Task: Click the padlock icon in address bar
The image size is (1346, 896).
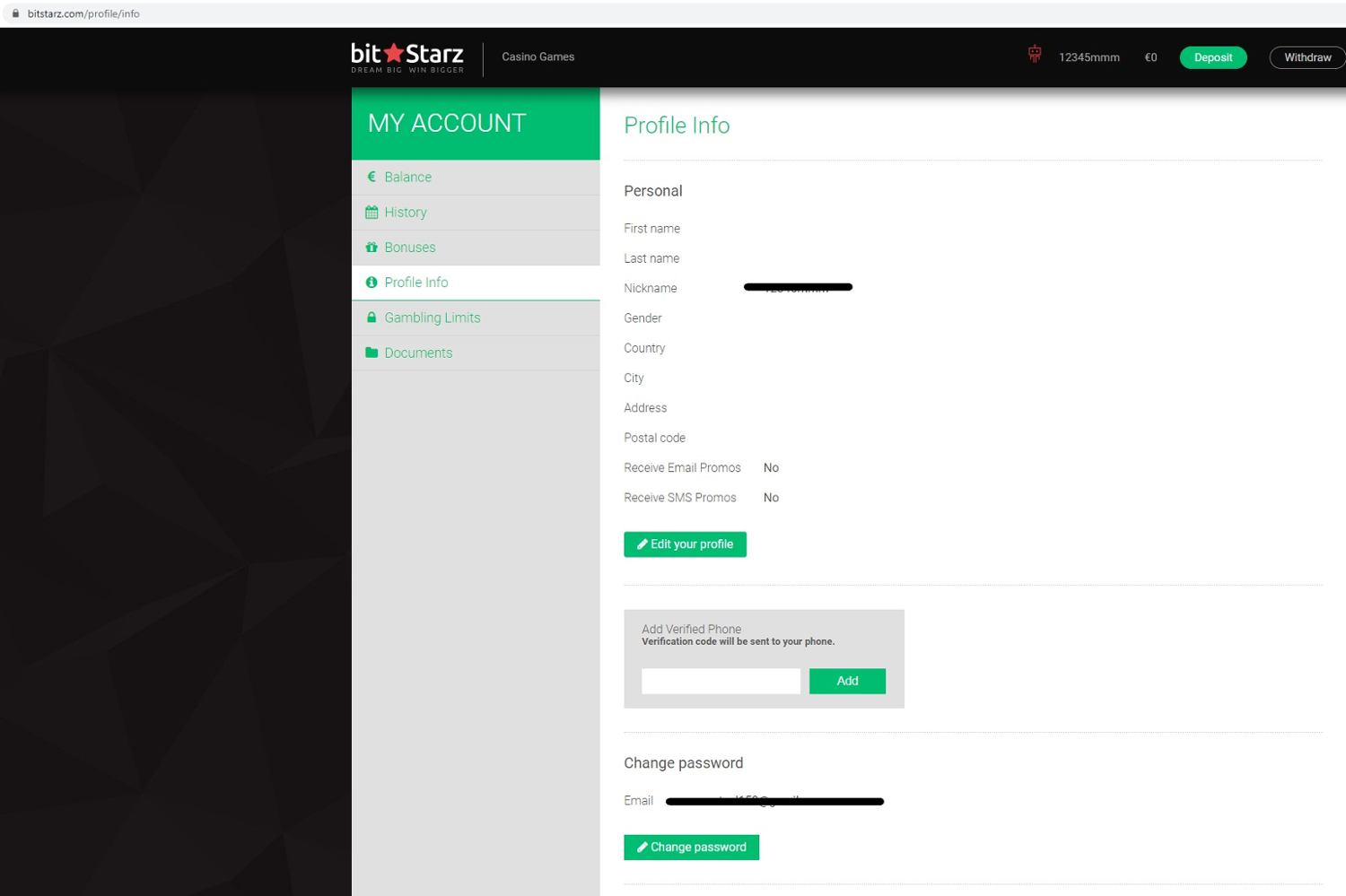Action: click(x=15, y=13)
